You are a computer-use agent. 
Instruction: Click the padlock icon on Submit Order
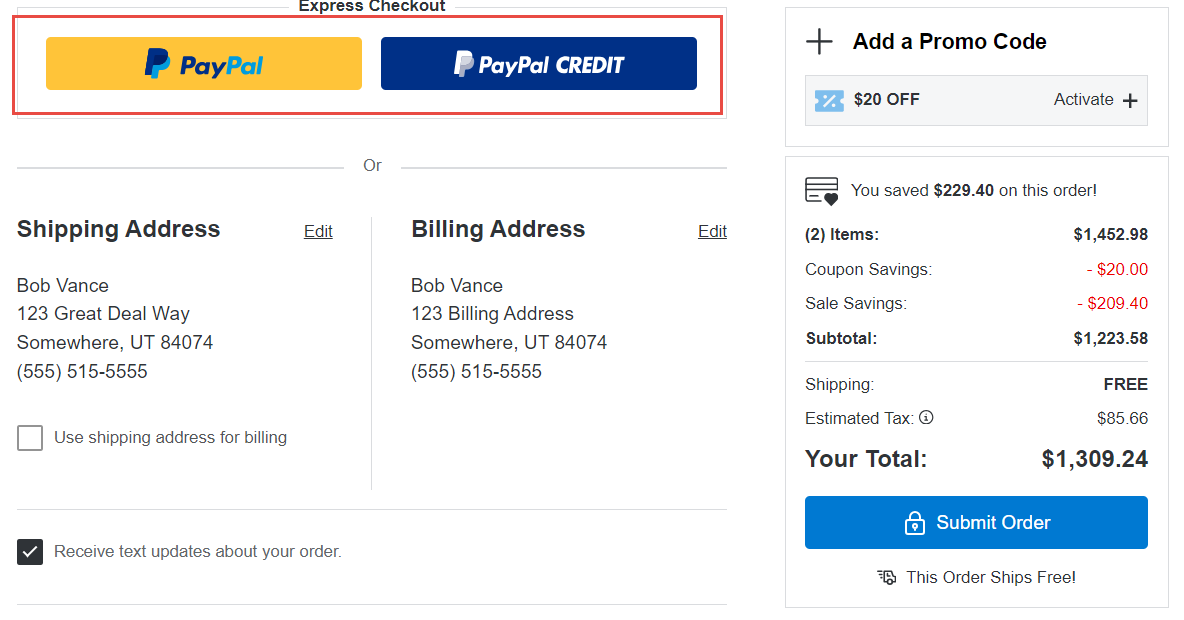pos(914,522)
